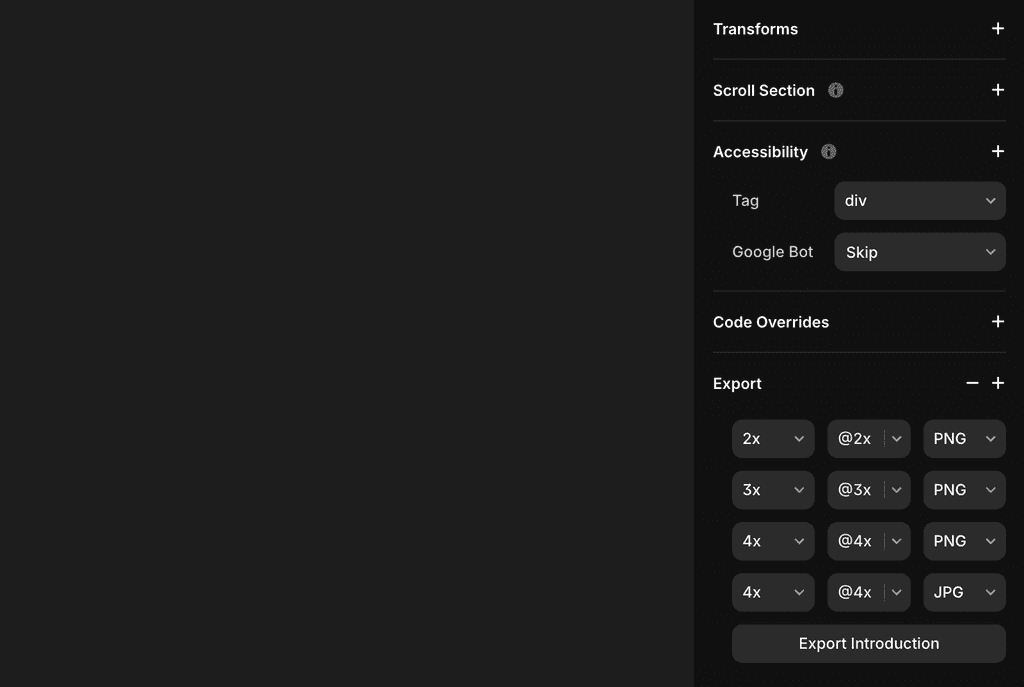Image resolution: width=1024 pixels, height=687 pixels.
Task: Expand the Transforms section with its plus icon
Action: 997,29
